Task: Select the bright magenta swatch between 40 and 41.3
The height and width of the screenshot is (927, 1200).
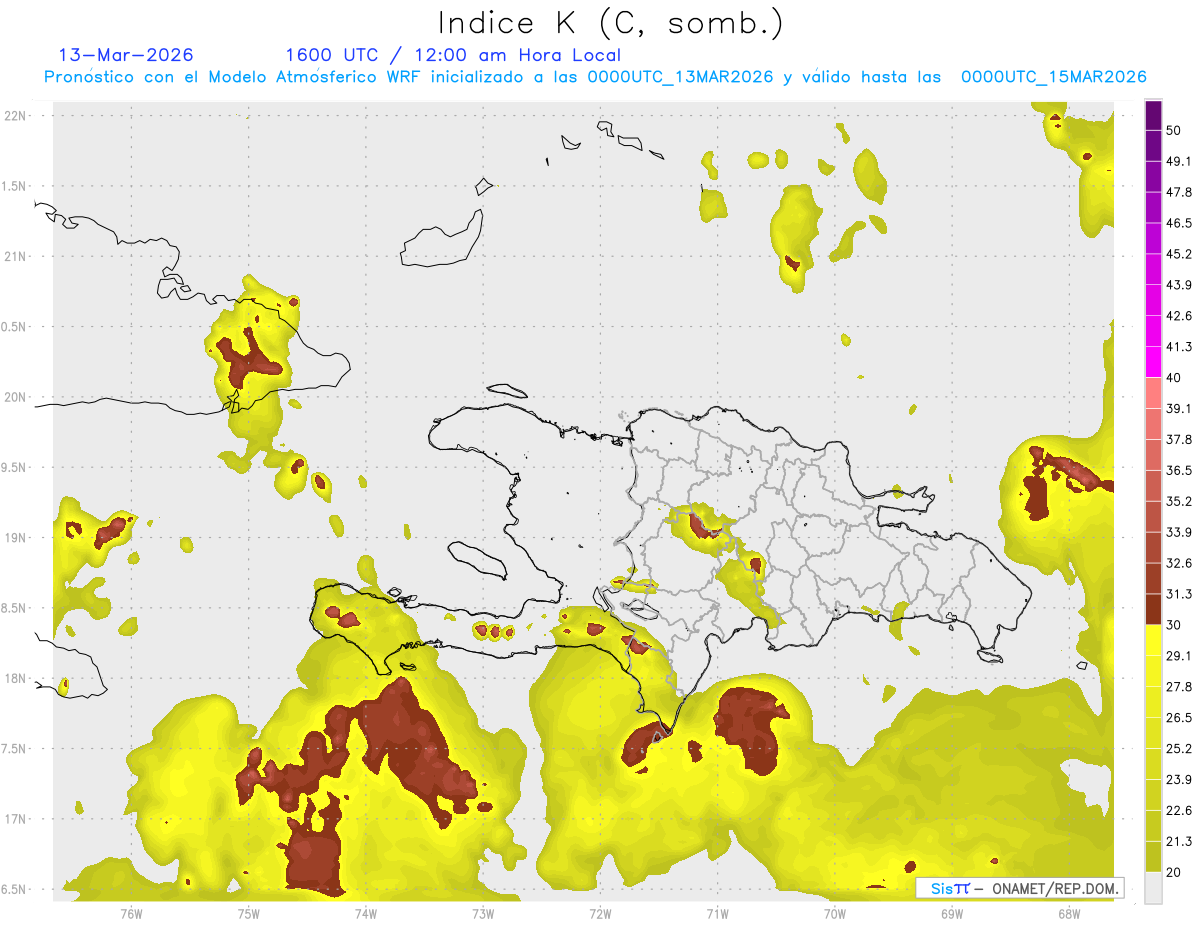Action: 1153,362
